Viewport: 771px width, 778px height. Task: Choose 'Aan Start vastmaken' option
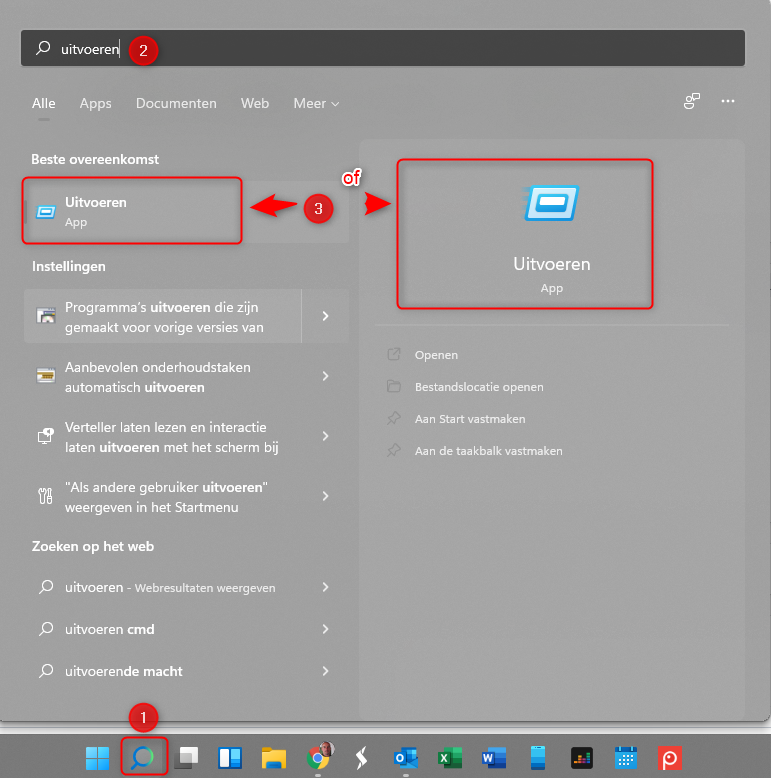tap(469, 419)
